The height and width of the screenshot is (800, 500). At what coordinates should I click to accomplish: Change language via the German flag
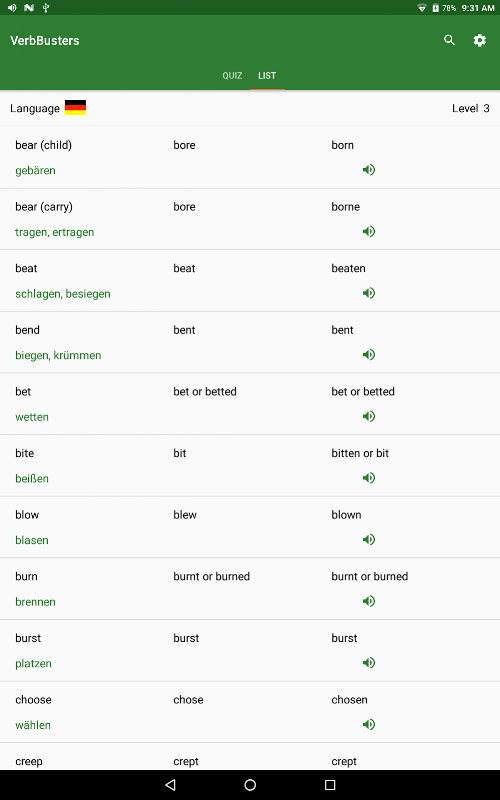pos(76,108)
